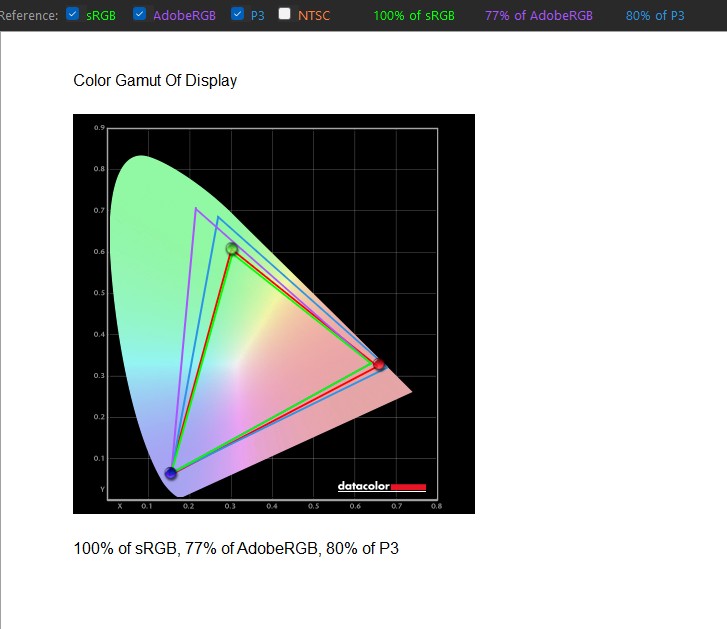Viewport: 727px width, 629px height.
Task: Click the green primary marker on chart
Action: pyautogui.click(x=232, y=248)
